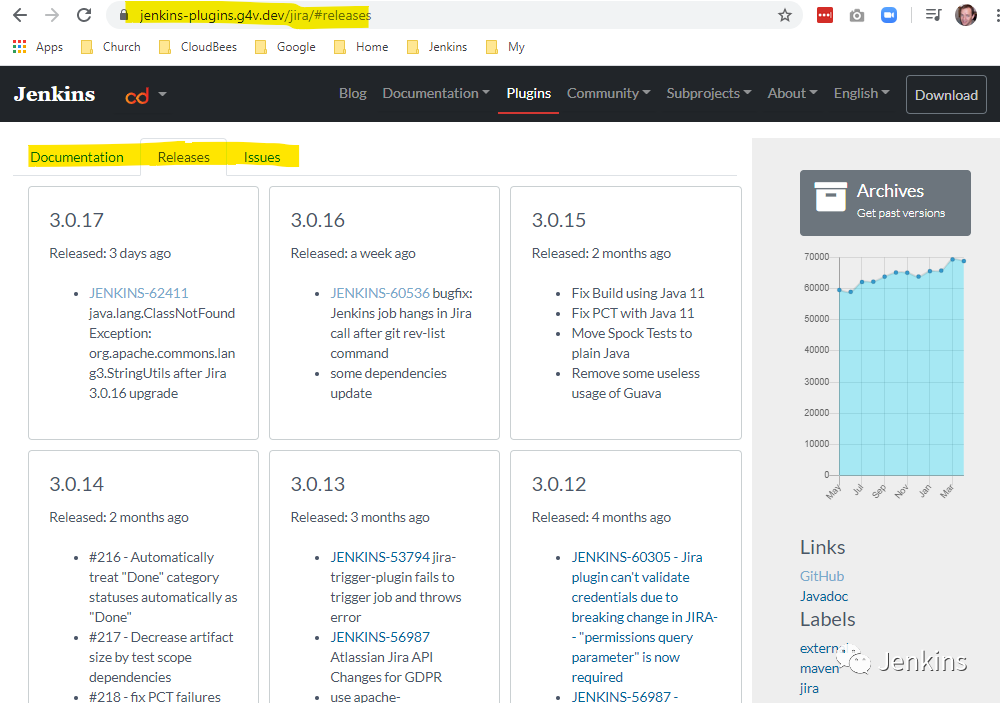This screenshot has width=1000, height=703.
Task: Click the GitHub link under Links
Action: click(x=821, y=575)
